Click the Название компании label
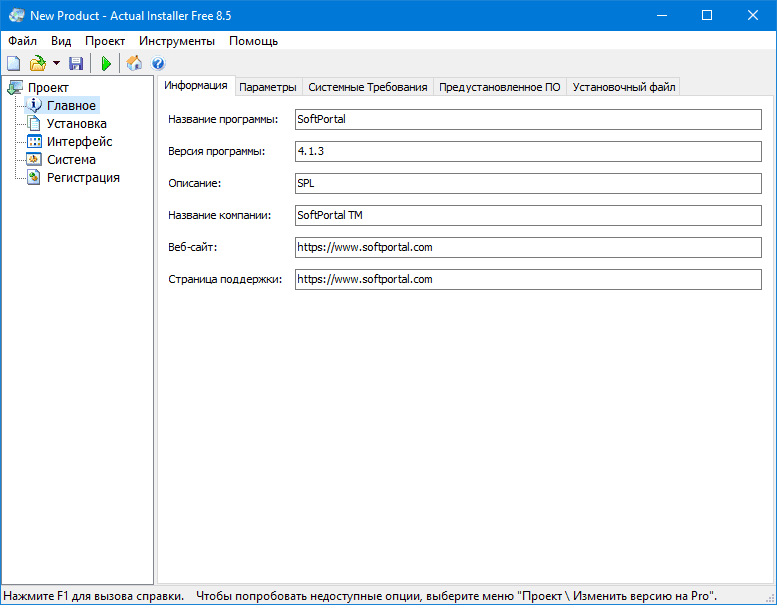Viewport: 777px width, 605px height. pos(220,216)
